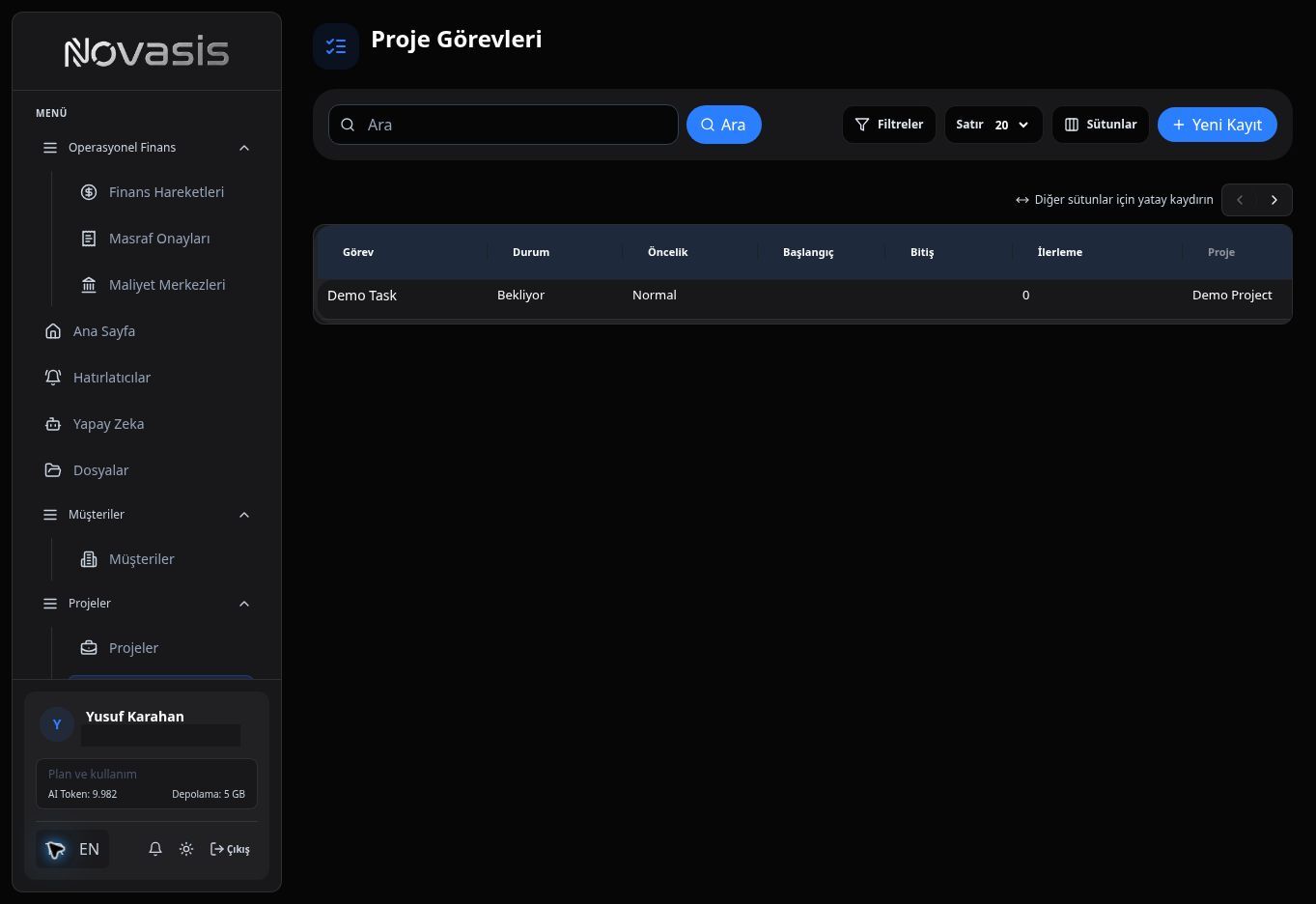This screenshot has height=904, width=1316.
Task: Click into the Ara search field
Action: click(503, 125)
